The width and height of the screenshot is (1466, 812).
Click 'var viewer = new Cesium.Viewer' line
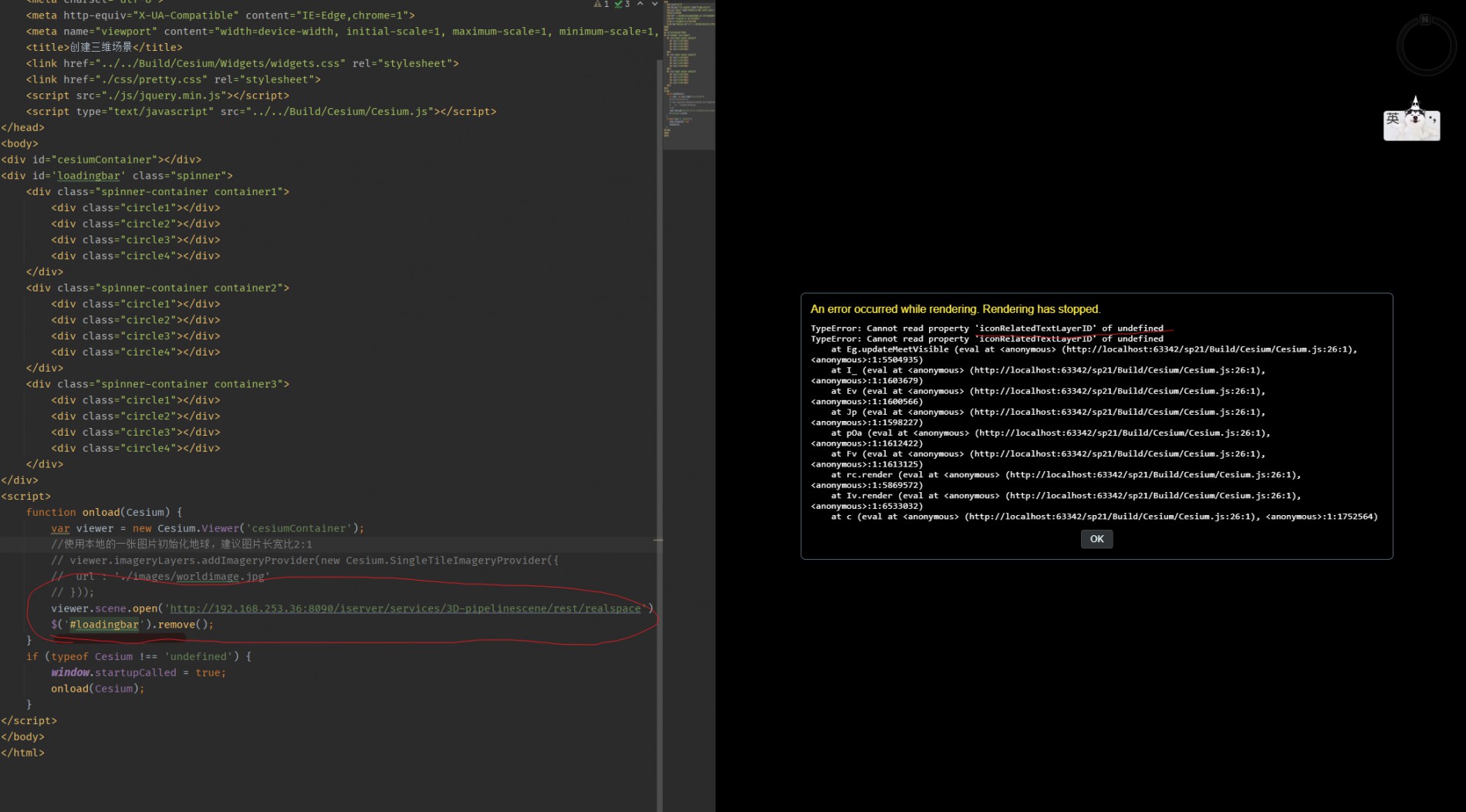tap(208, 528)
